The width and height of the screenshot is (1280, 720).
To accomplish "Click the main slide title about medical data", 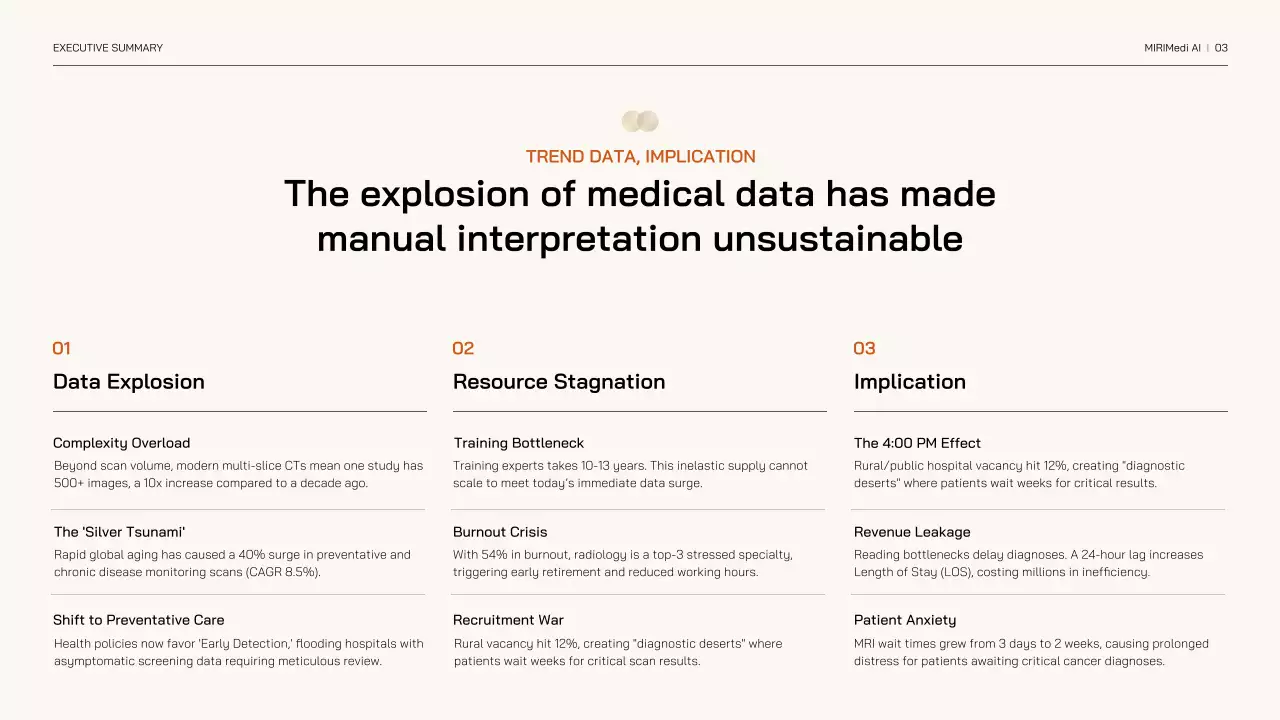I will point(640,216).
